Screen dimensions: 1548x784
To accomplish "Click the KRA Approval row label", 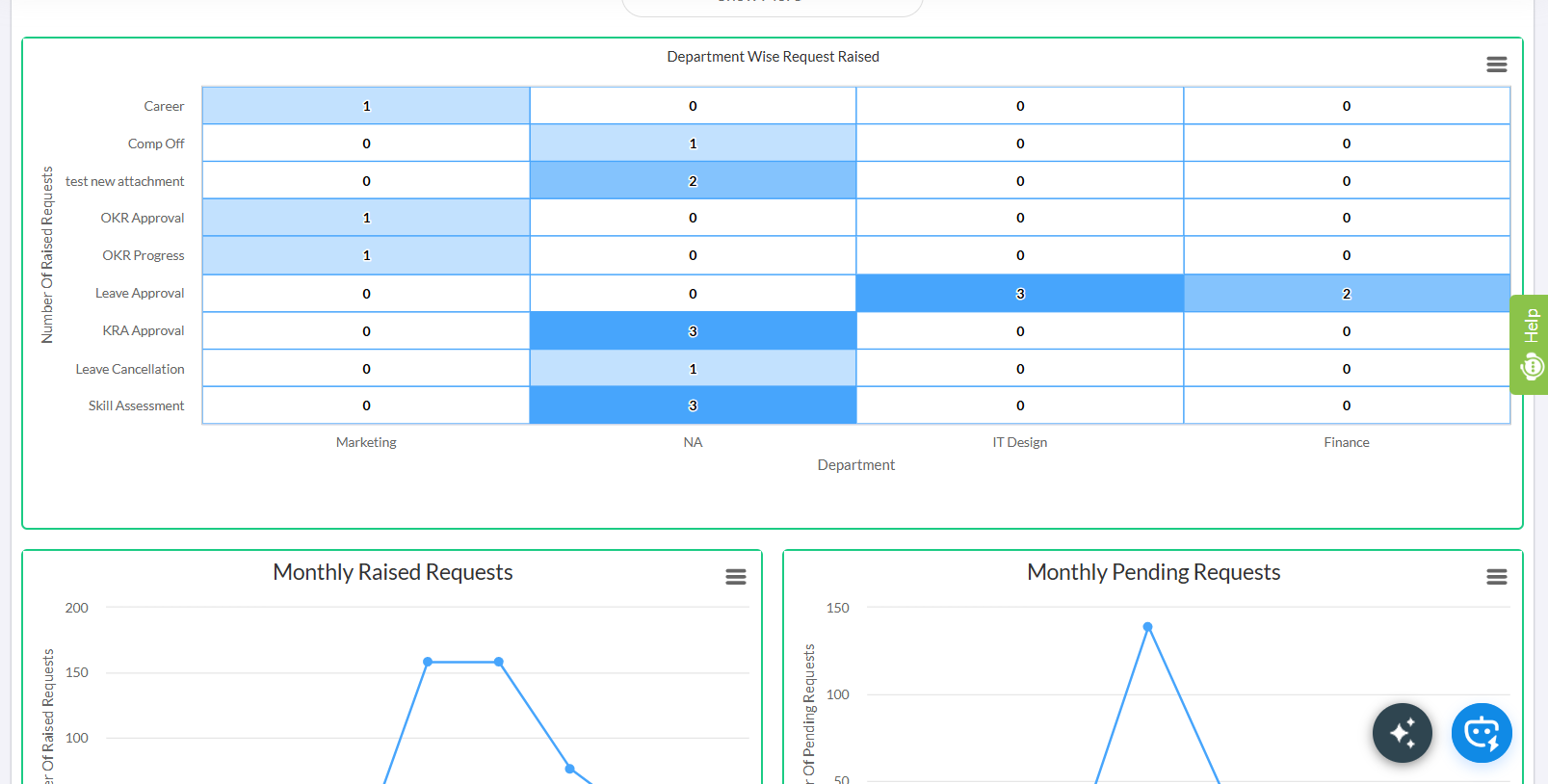I will [144, 330].
